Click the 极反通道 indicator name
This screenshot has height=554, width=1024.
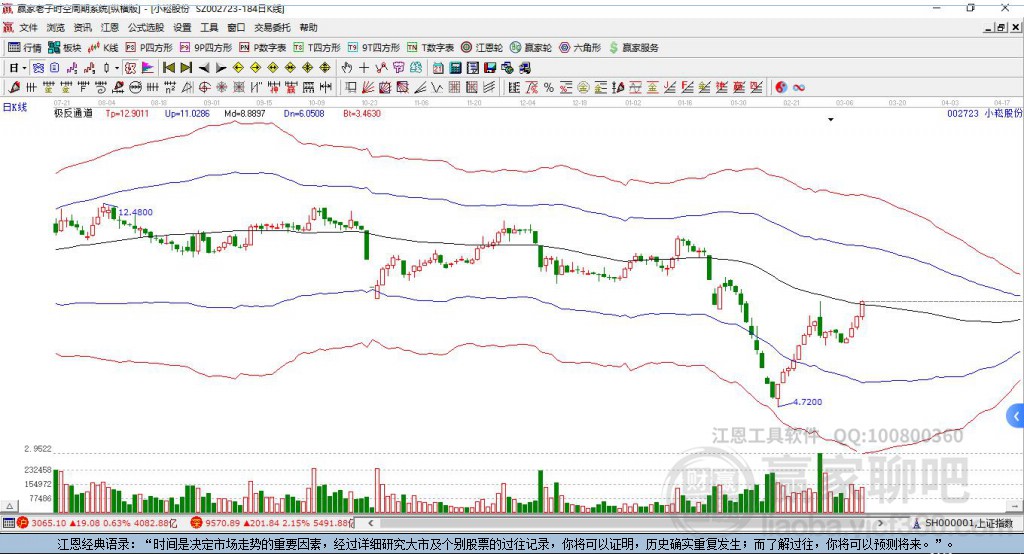[73, 113]
